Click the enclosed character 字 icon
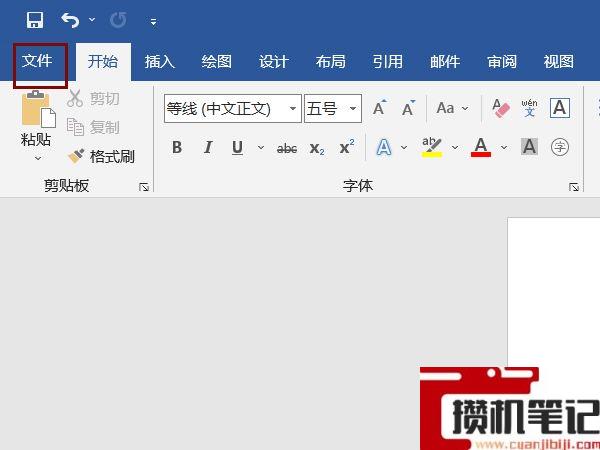The width and height of the screenshot is (600, 450). [x=560, y=147]
